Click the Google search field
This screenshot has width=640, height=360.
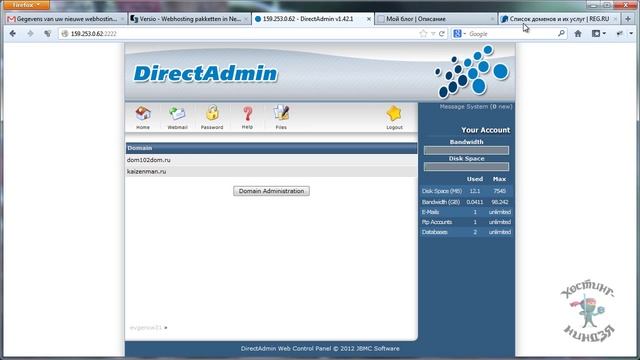click(x=512, y=34)
